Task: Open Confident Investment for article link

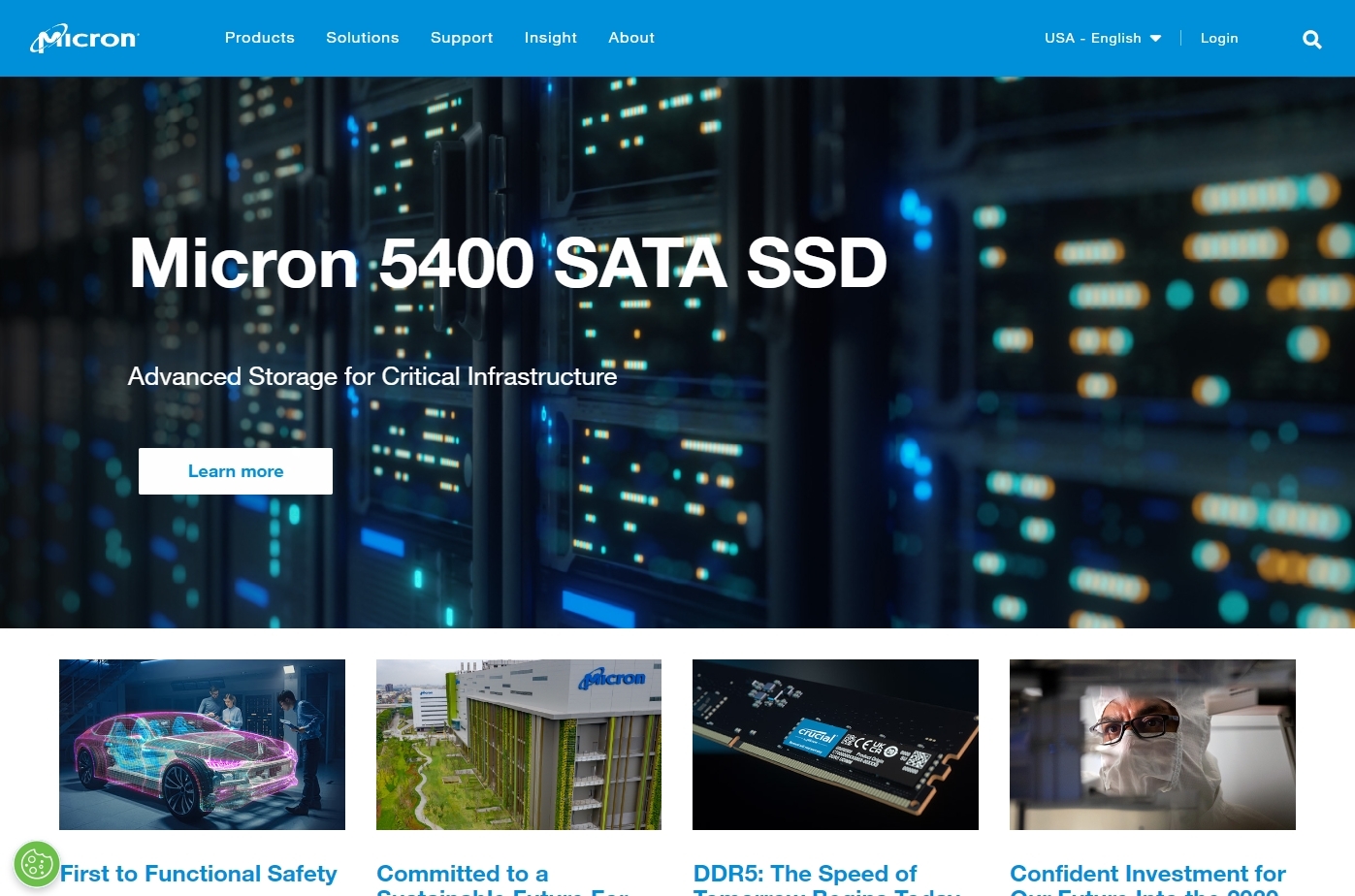Action: click(1148, 879)
